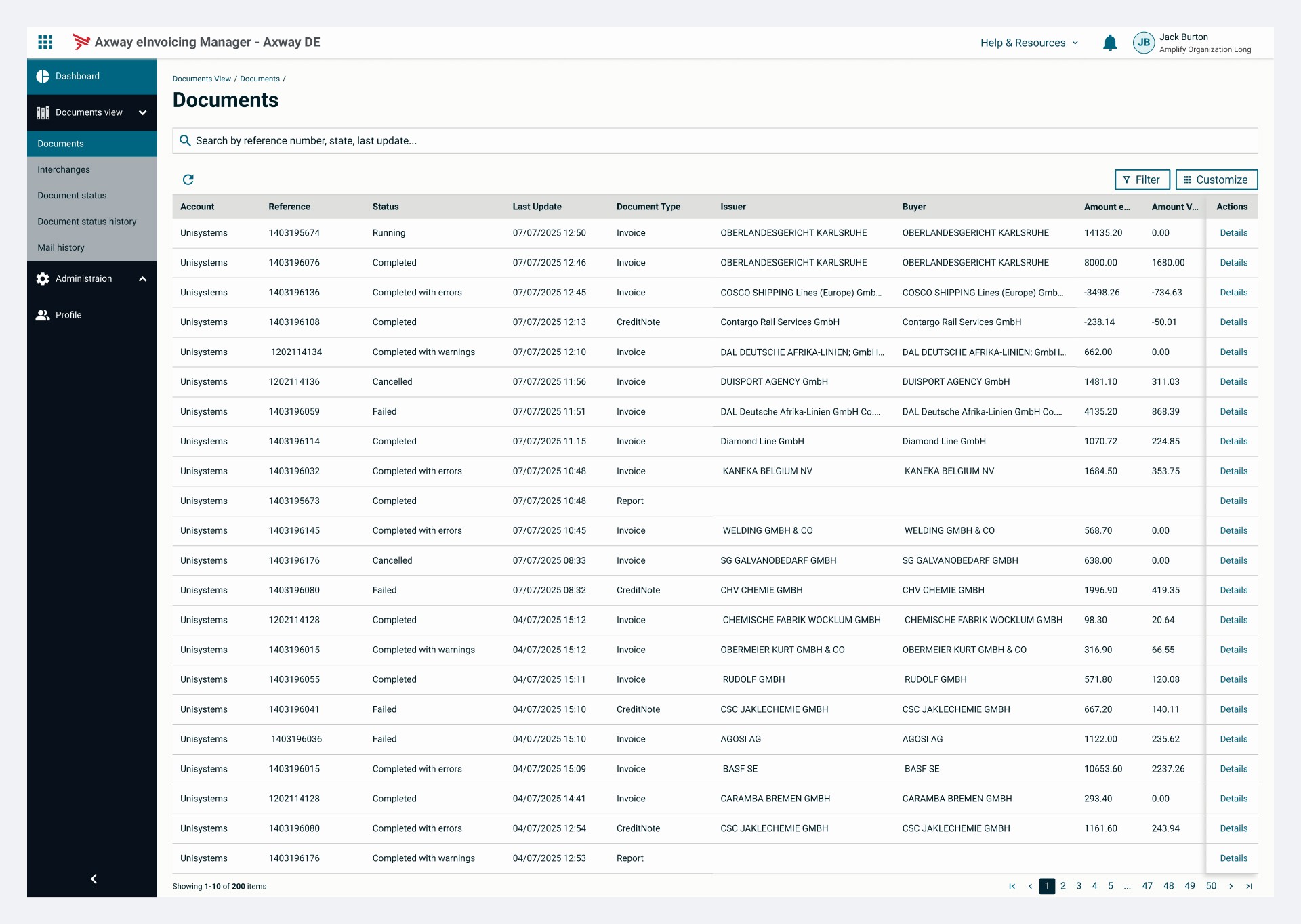Collapse the sidebar with left arrow

click(x=94, y=879)
